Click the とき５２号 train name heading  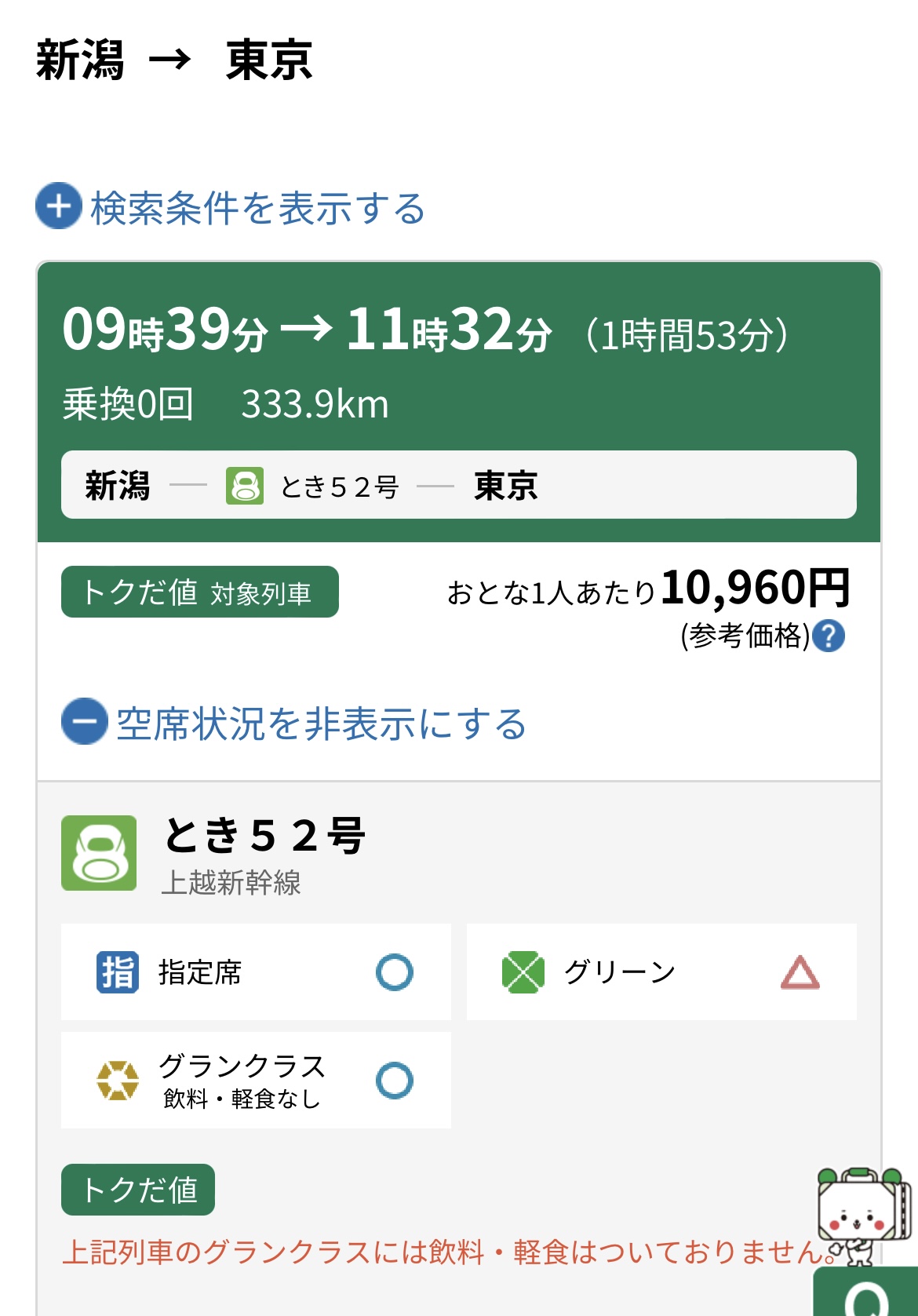click(x=264, y=835)
